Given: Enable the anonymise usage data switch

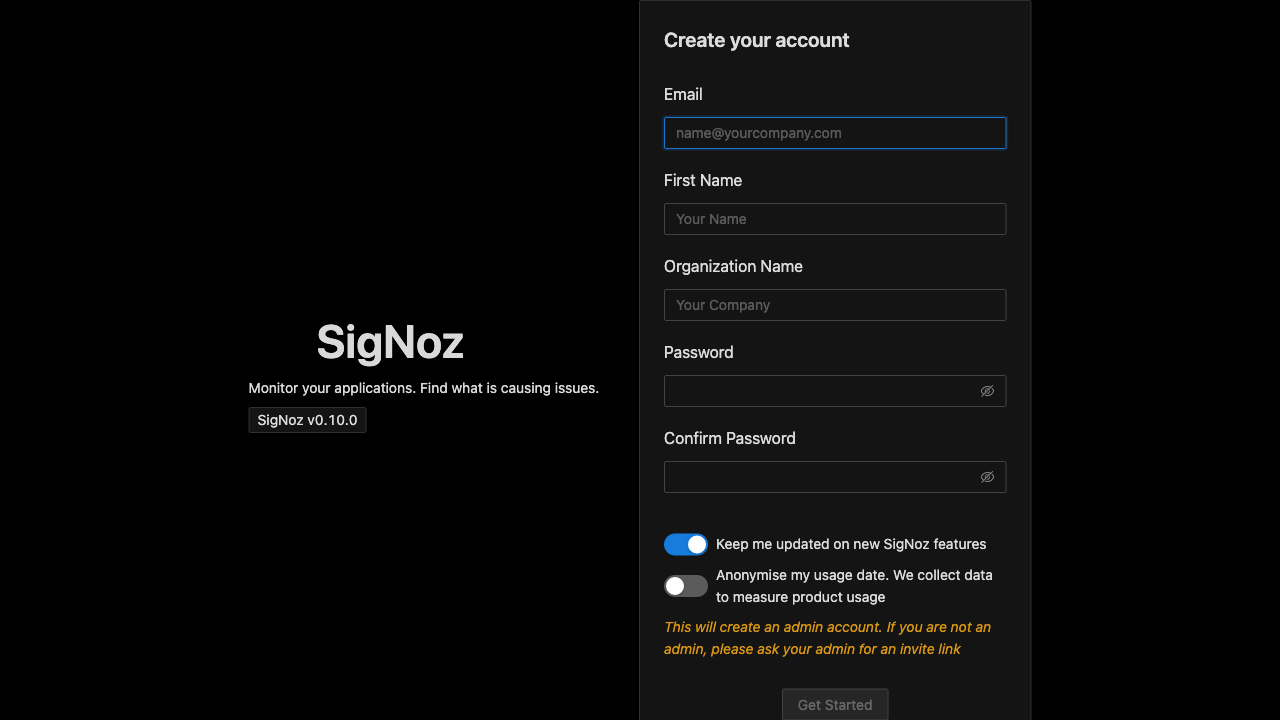Looking at the screenshot, I should (685, 586).
